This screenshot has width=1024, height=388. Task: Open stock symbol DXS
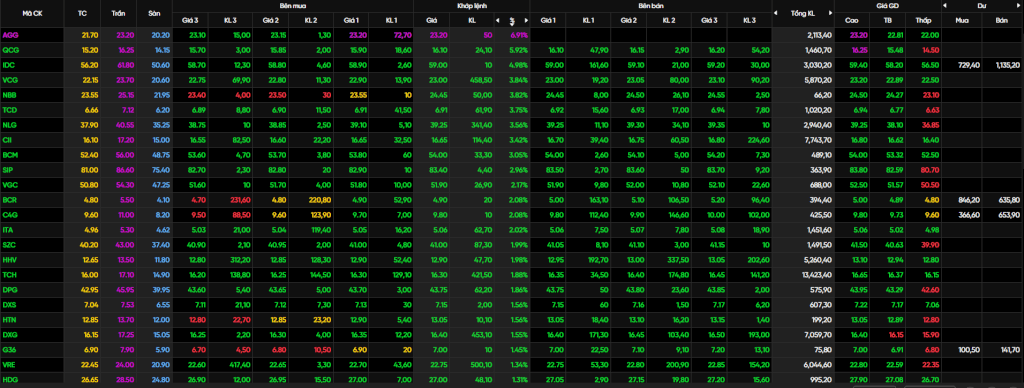point(10,305)
